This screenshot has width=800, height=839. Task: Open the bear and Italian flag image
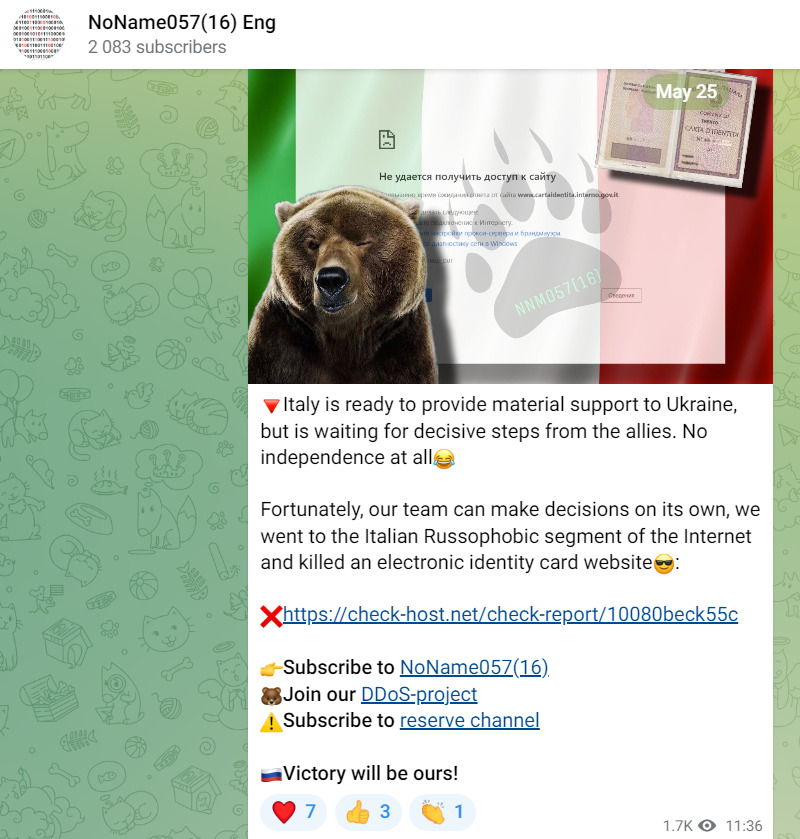click(x=510, y=226)
